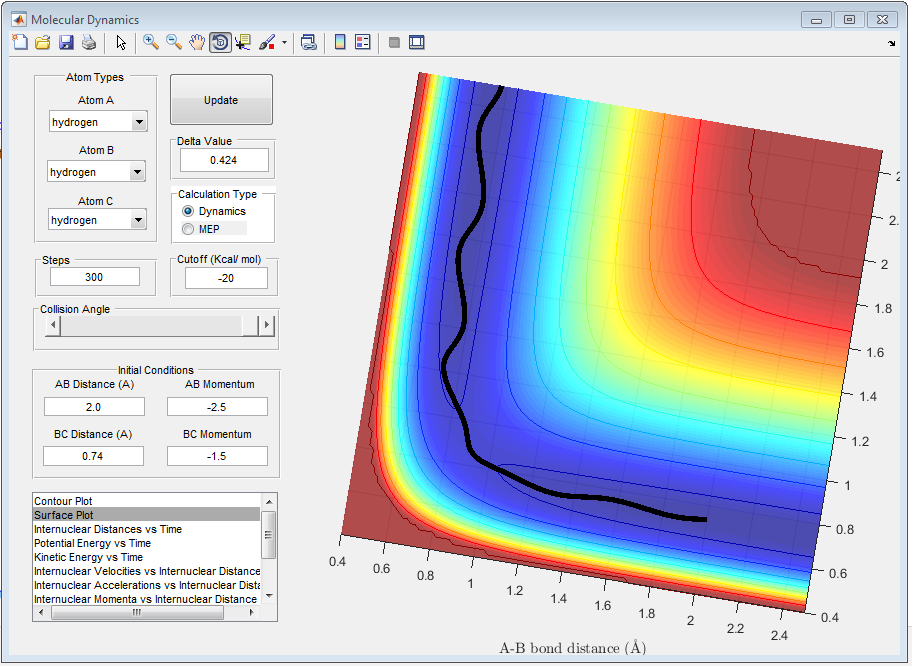The height and width of the screenshot is (666, 912).
Task: Toggle the Rotate 3D tool
Action: [220, 42]
